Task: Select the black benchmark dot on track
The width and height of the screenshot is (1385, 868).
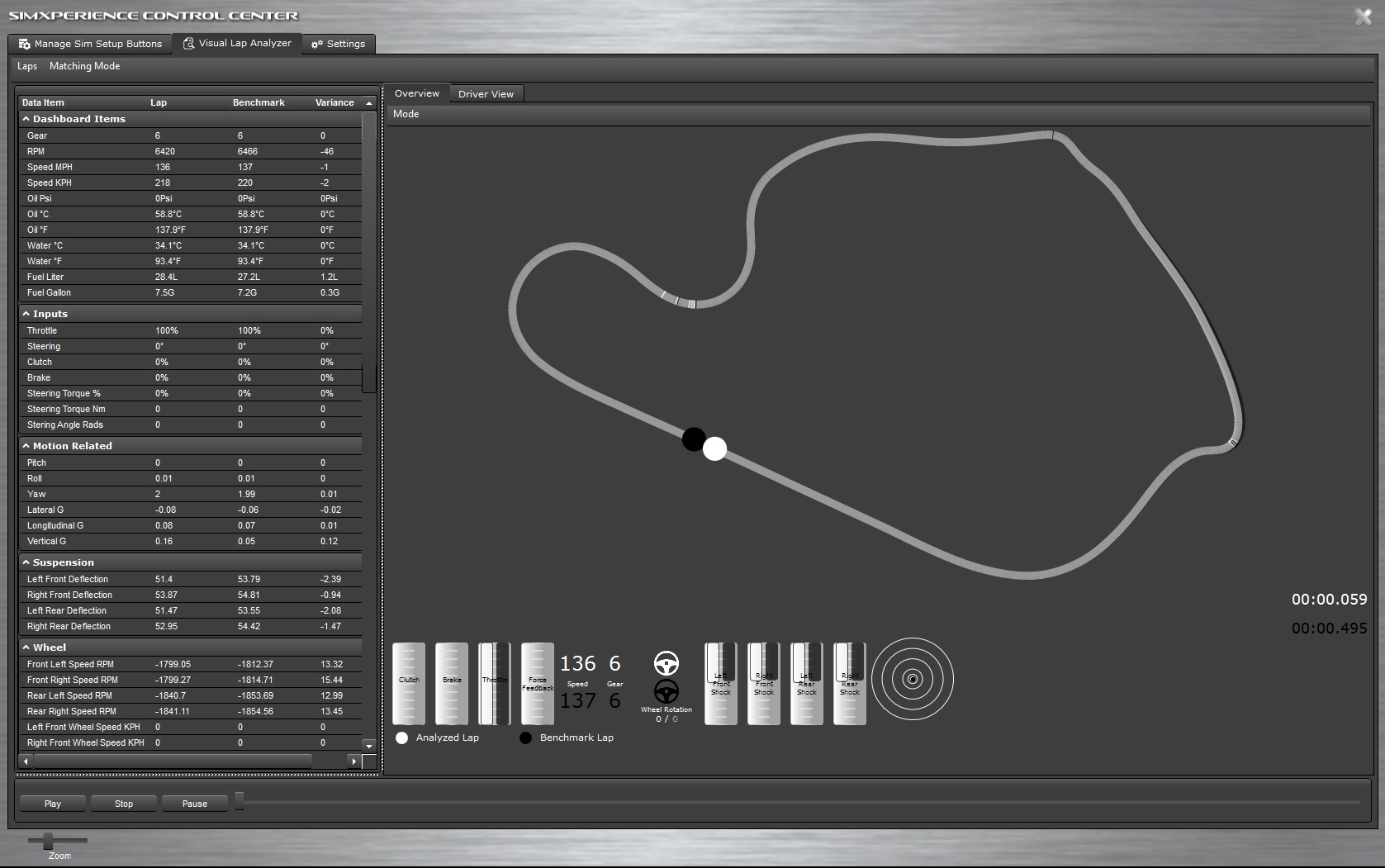Action: point(694,439)
